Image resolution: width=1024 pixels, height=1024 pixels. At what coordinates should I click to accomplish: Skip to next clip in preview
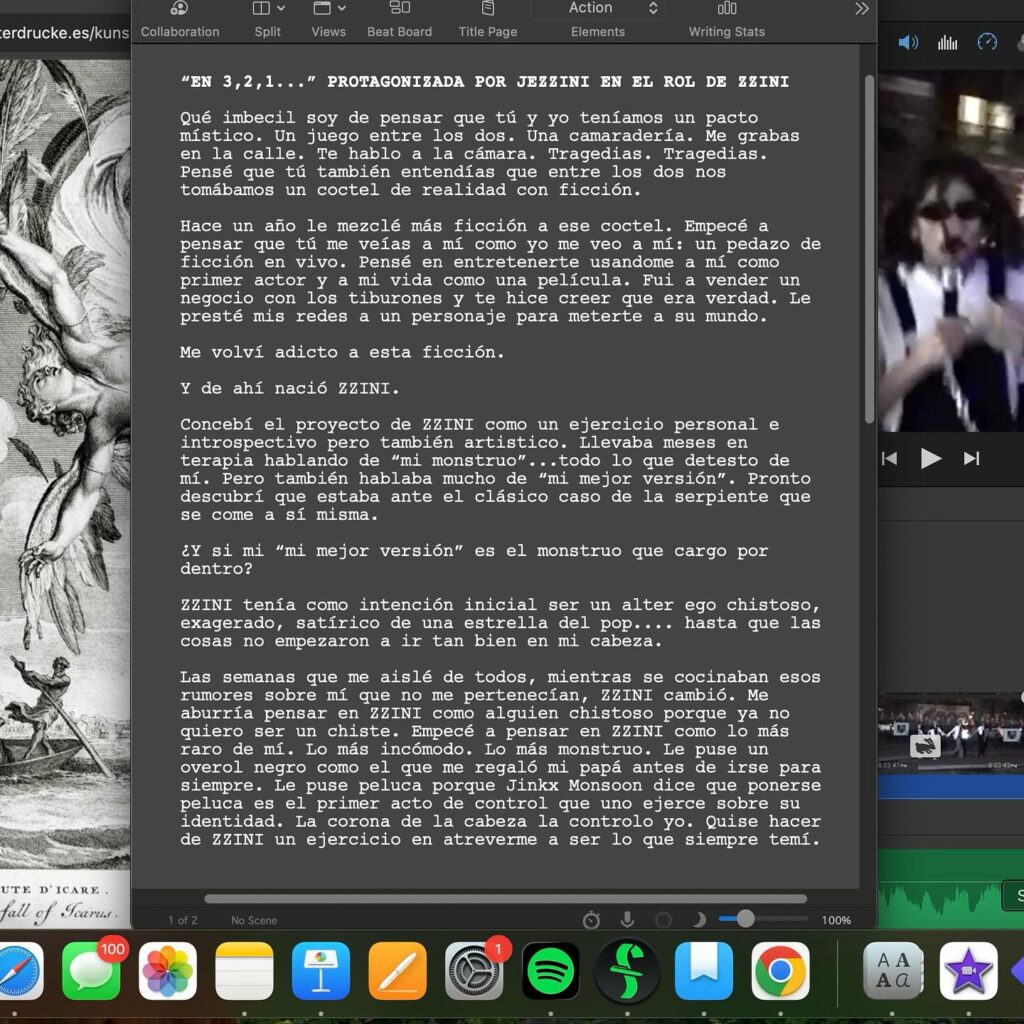971,458
